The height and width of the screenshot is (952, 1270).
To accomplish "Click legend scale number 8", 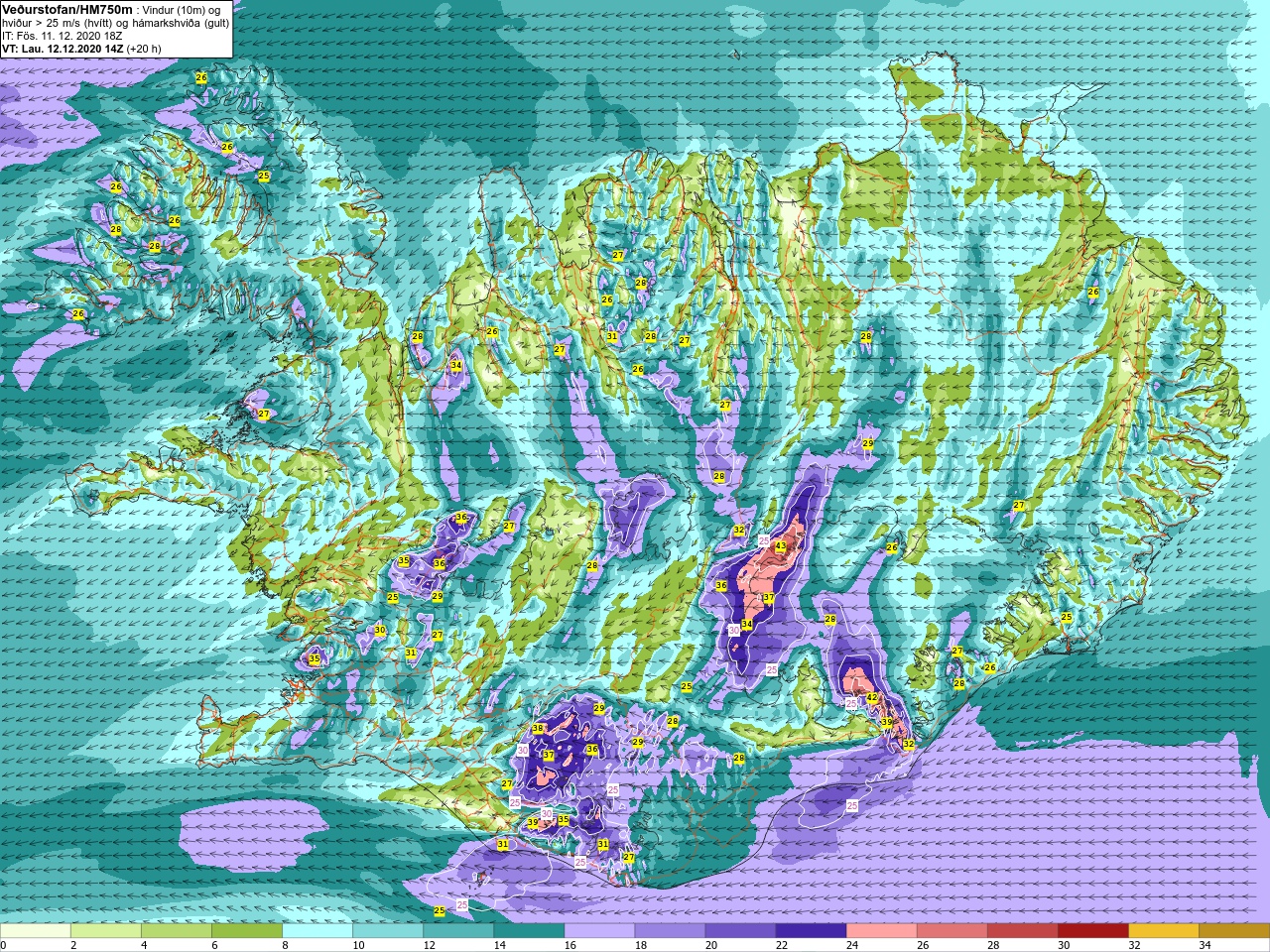I will pos(286,945).
